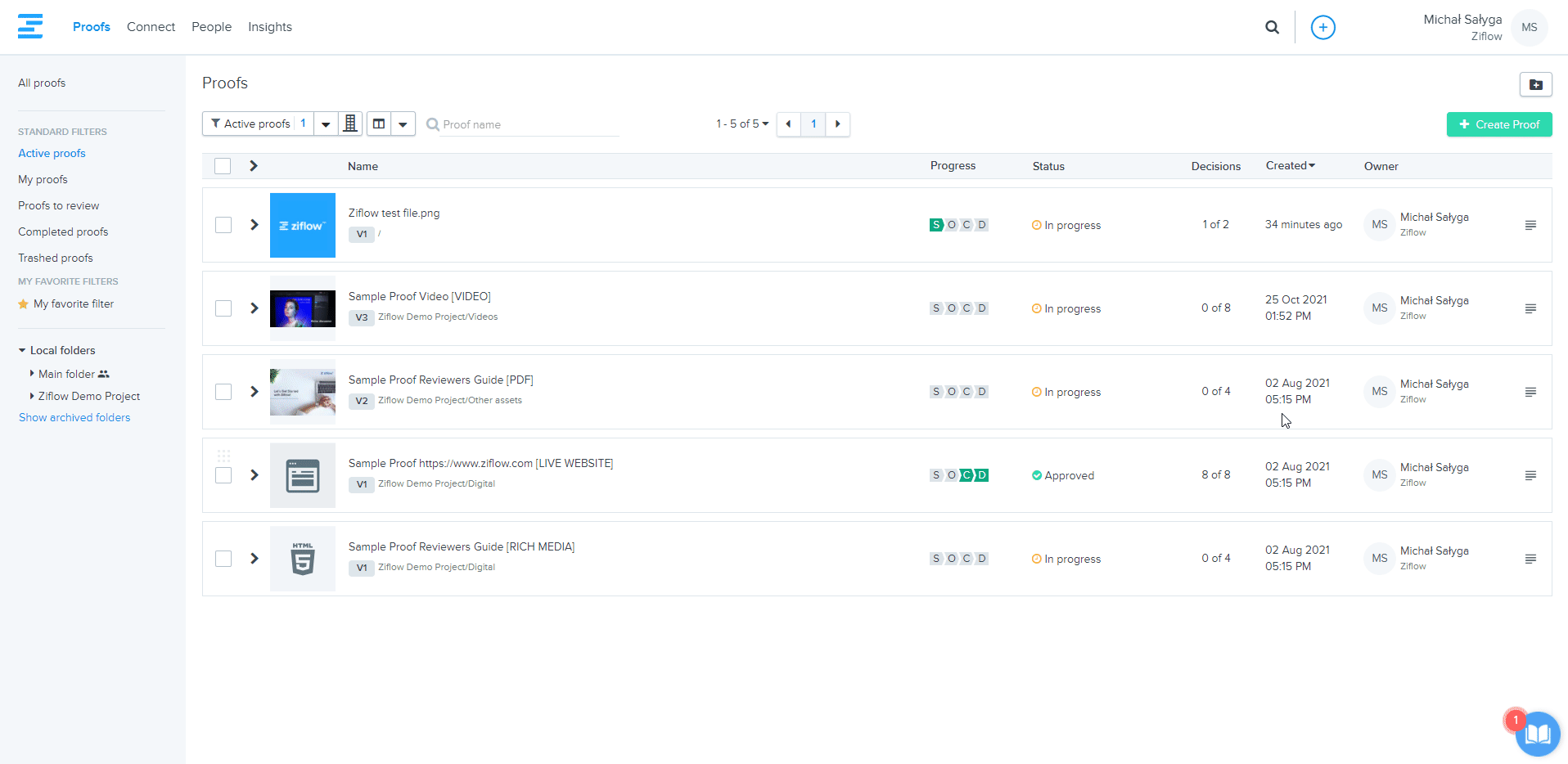
Task: Click the circled plus icon in header
Action: click(1322, 27)
